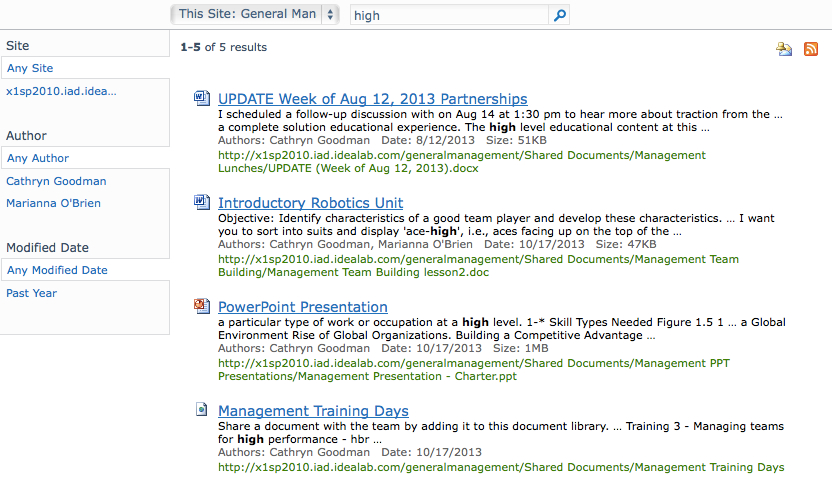Screen dimensions: 832x481
Task: Open Management Training Days result
Action: click(313, 411)
